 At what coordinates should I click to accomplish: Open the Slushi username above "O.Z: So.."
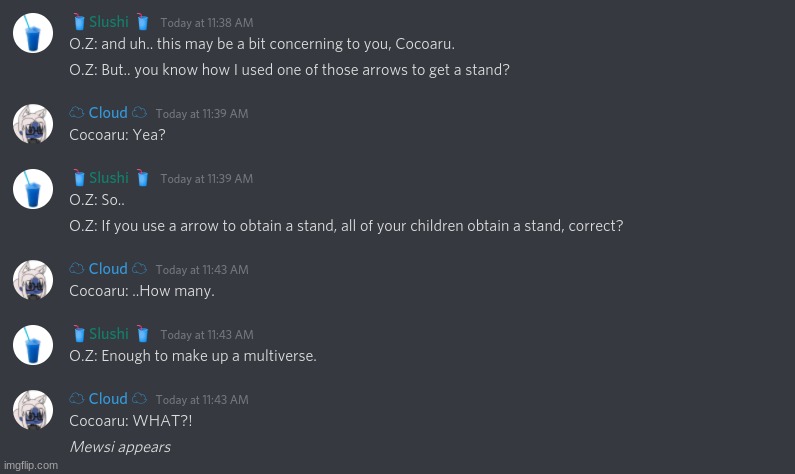click(109, 178)
